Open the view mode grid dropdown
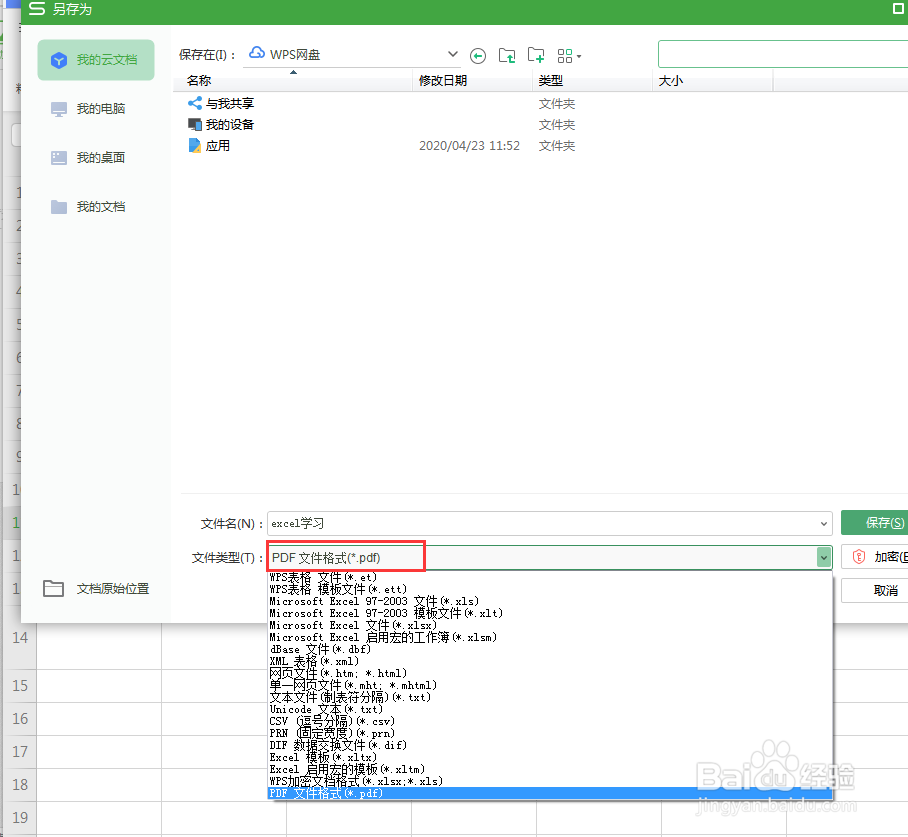This screenshot has width=908, height=837. (569, 56)
